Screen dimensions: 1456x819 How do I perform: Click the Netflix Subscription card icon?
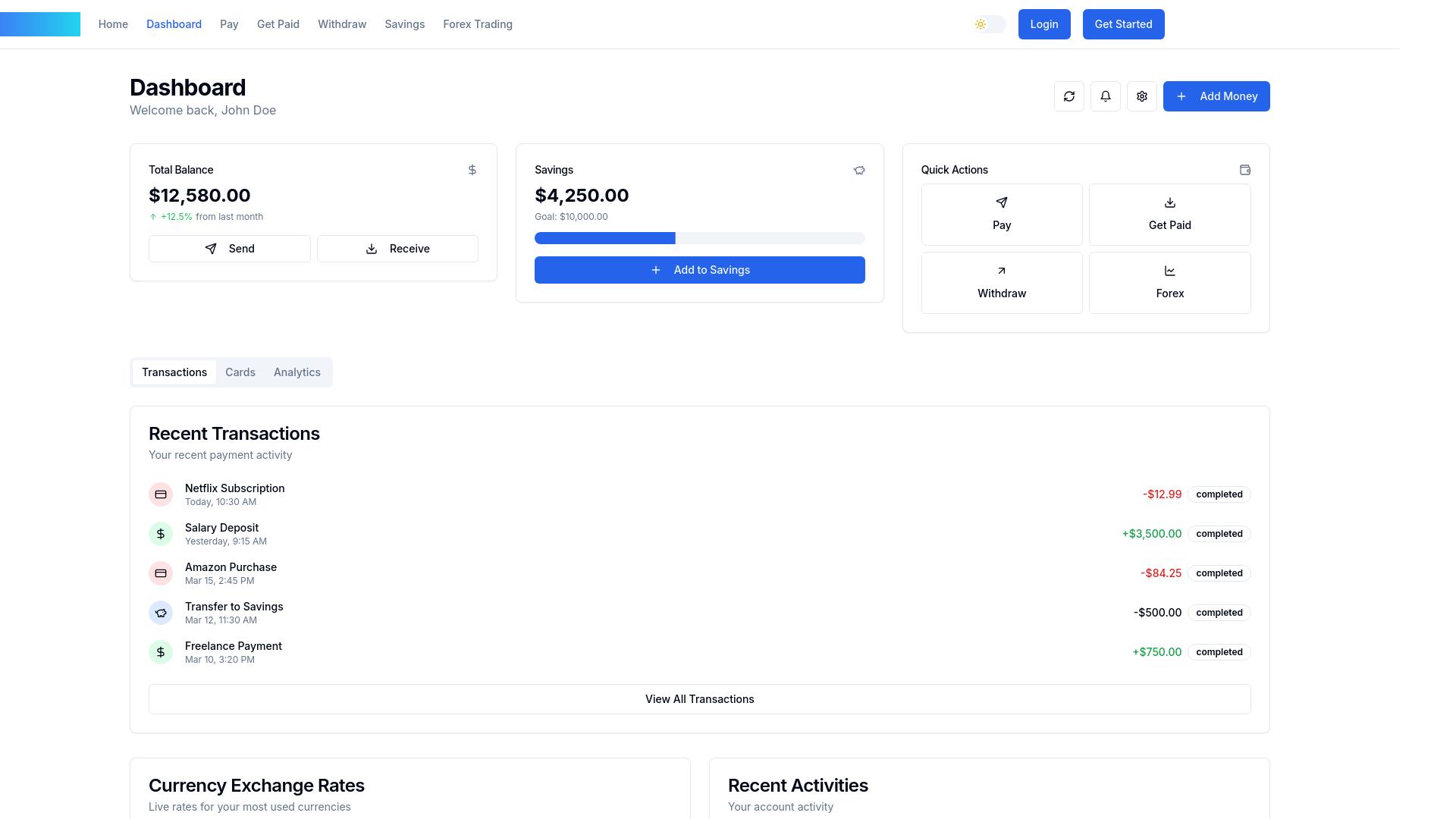161,494
